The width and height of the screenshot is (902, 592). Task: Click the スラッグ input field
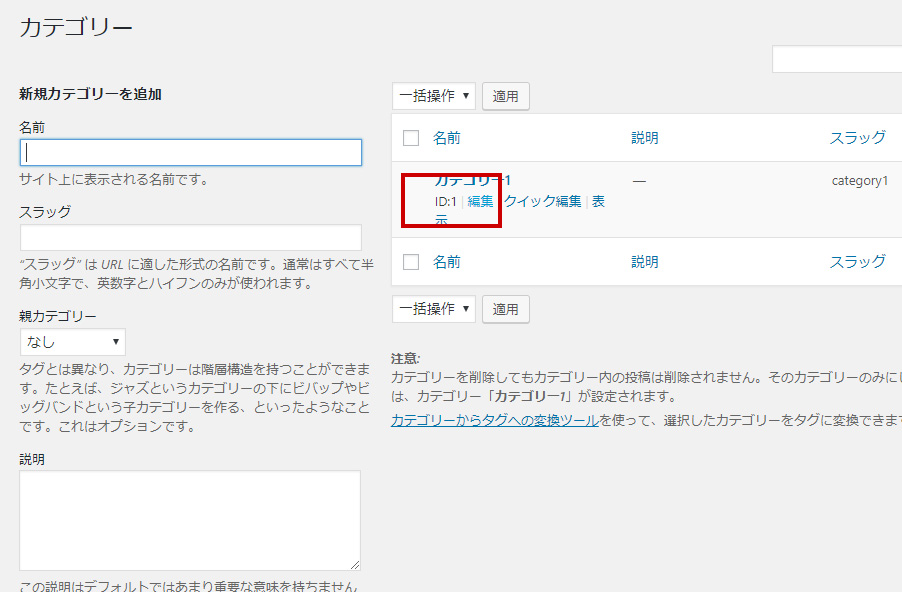(190, 237)
